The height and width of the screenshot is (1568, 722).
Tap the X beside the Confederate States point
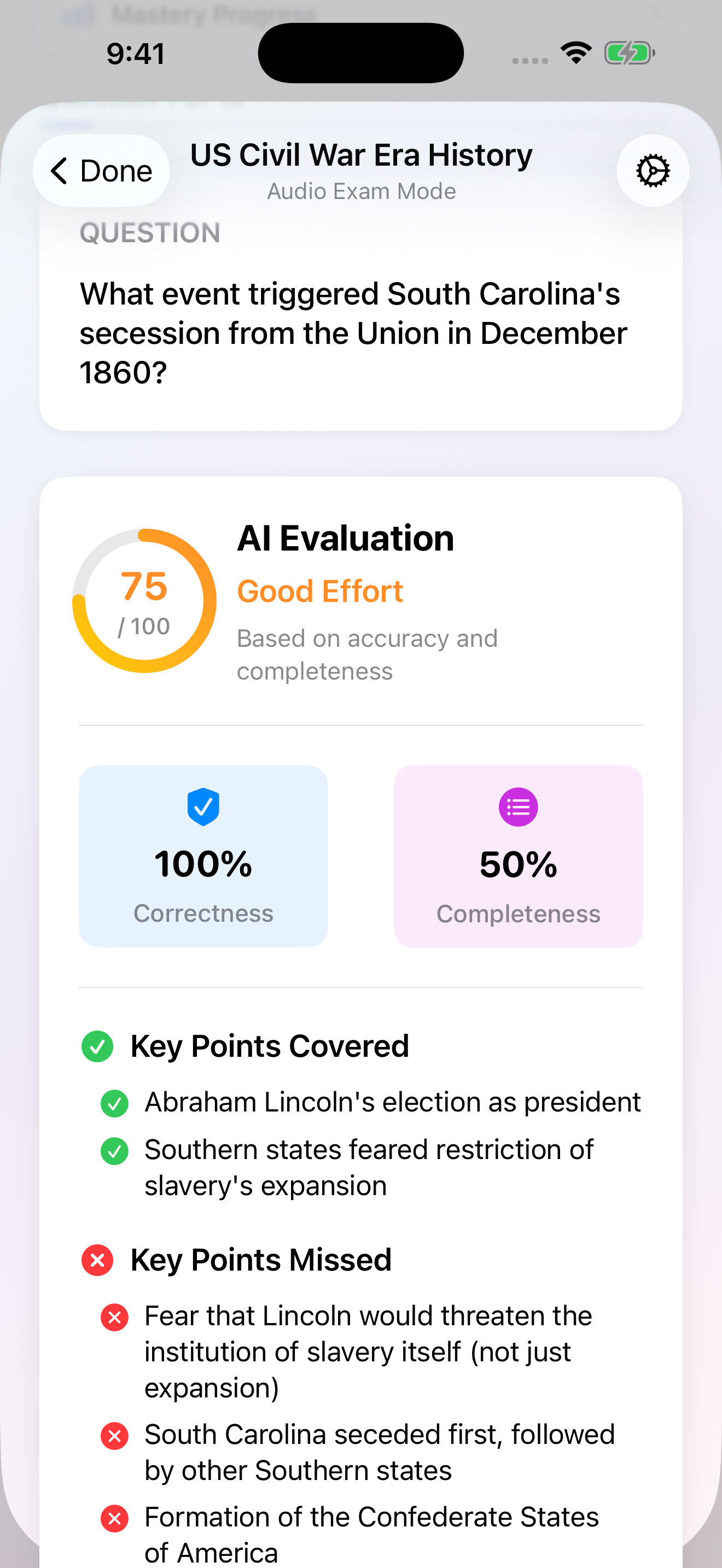(x=114, y=1518)
